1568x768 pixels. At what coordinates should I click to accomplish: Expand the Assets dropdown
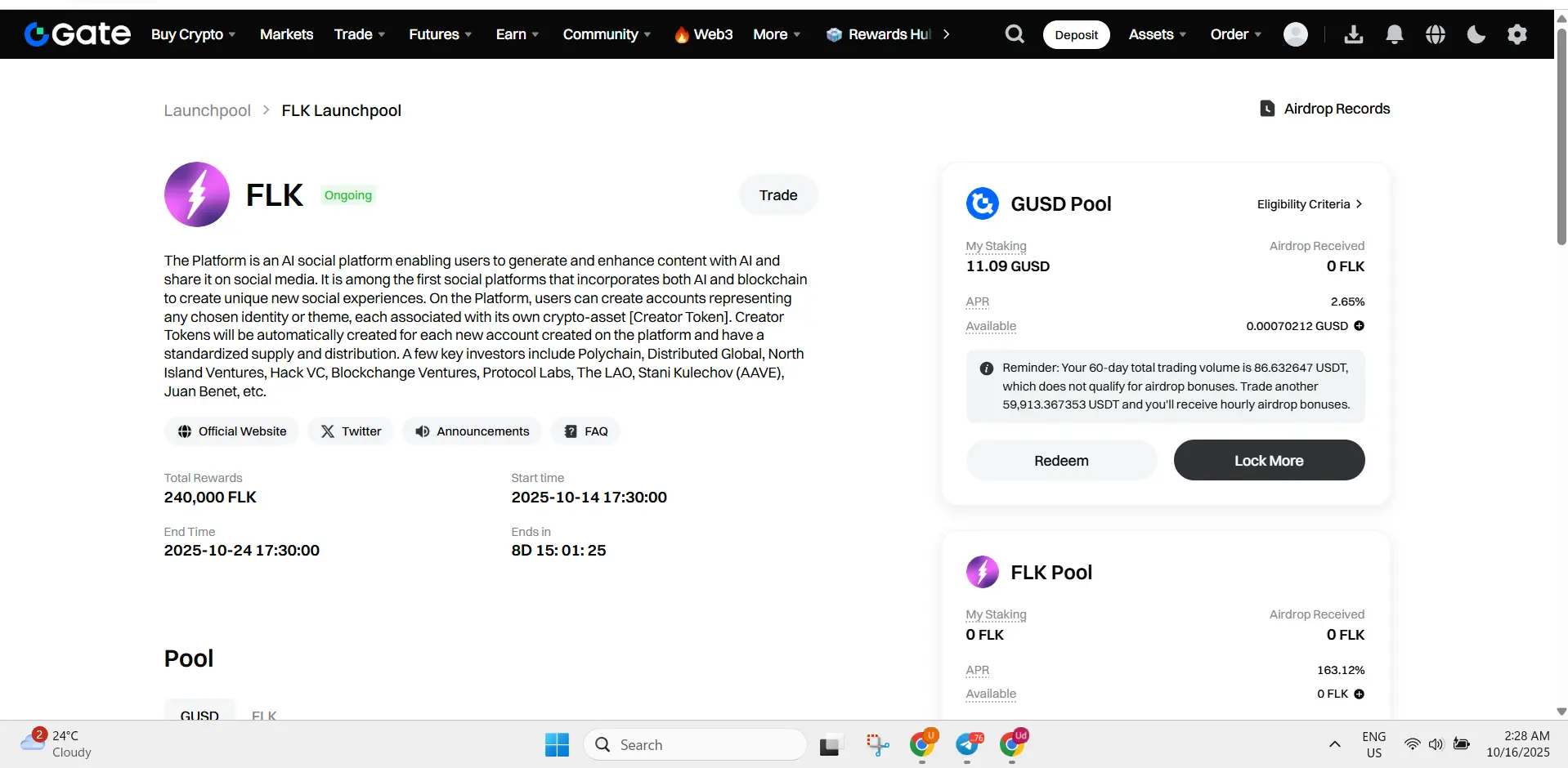coord(1158,34)
